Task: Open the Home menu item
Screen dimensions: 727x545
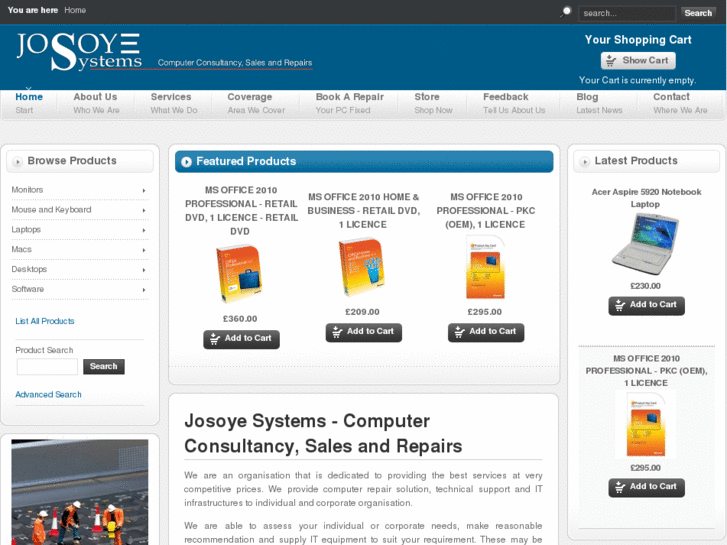Action: click(x=29, y=103)
